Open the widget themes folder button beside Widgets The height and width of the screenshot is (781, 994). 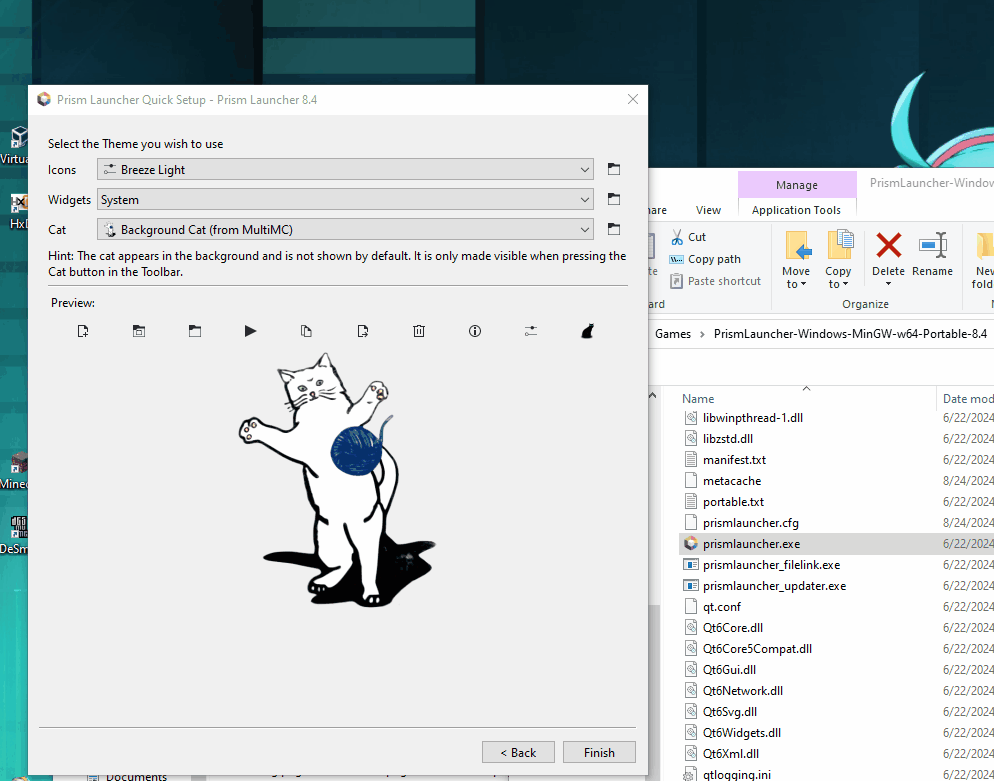click(x=614, y=199)
